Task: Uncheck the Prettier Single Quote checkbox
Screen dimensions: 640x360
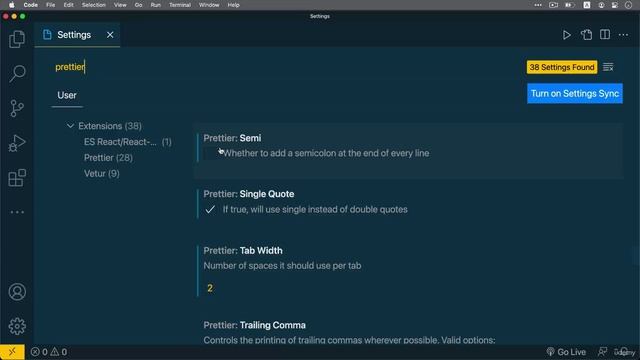Action: point(210,209)
